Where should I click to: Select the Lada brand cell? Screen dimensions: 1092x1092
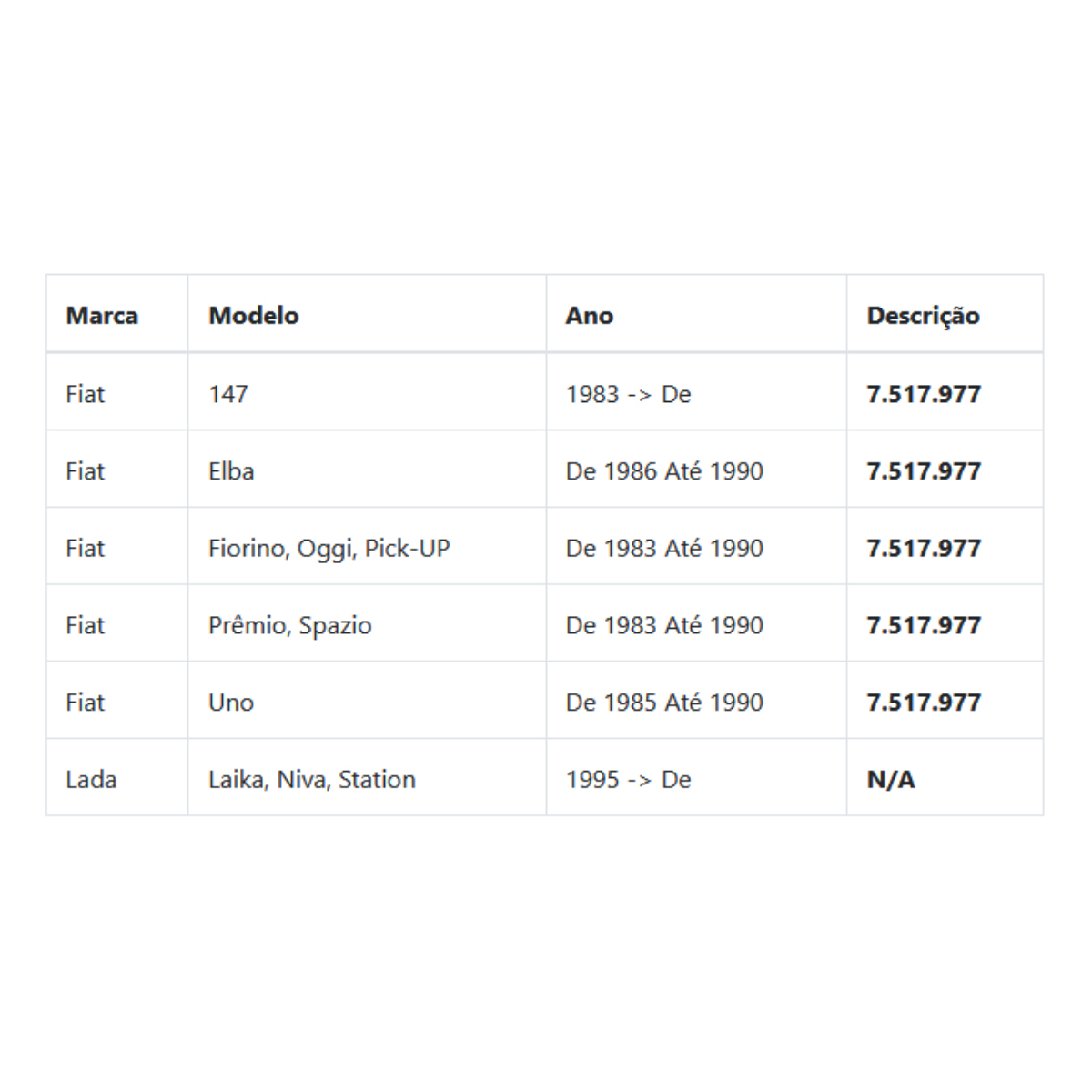pos(116,778)
